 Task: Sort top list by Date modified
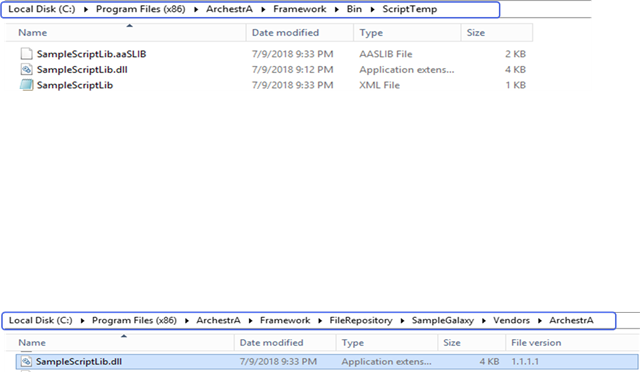[x=300, y=33]
